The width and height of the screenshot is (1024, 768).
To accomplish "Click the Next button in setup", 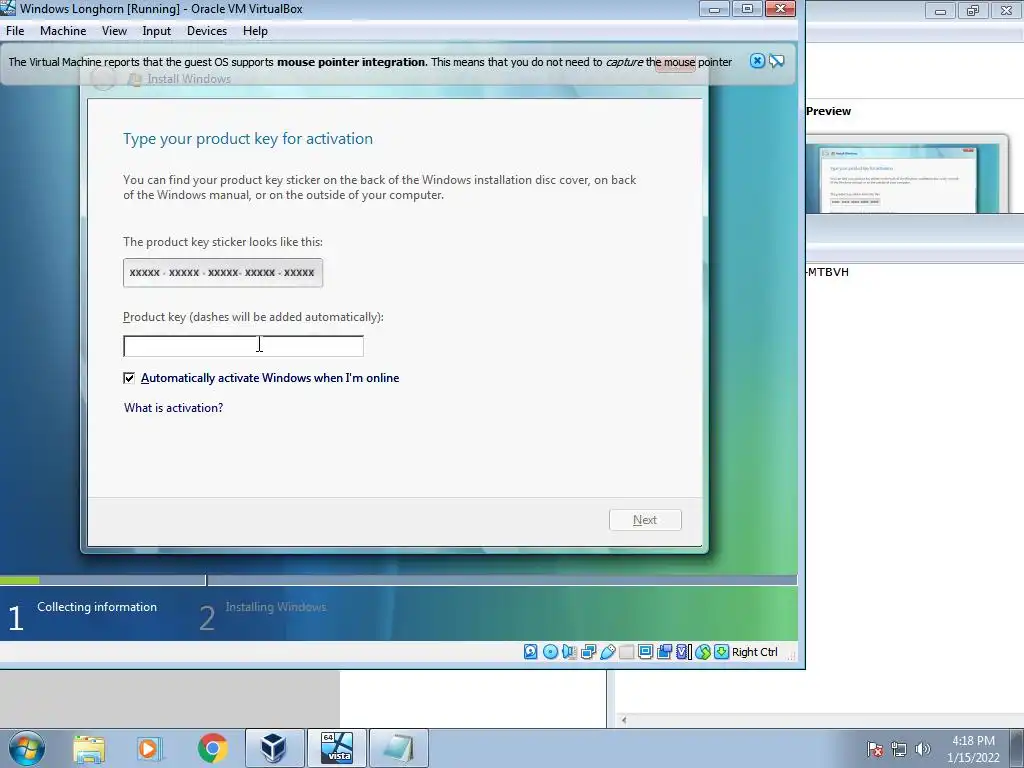I will [645, 520].
